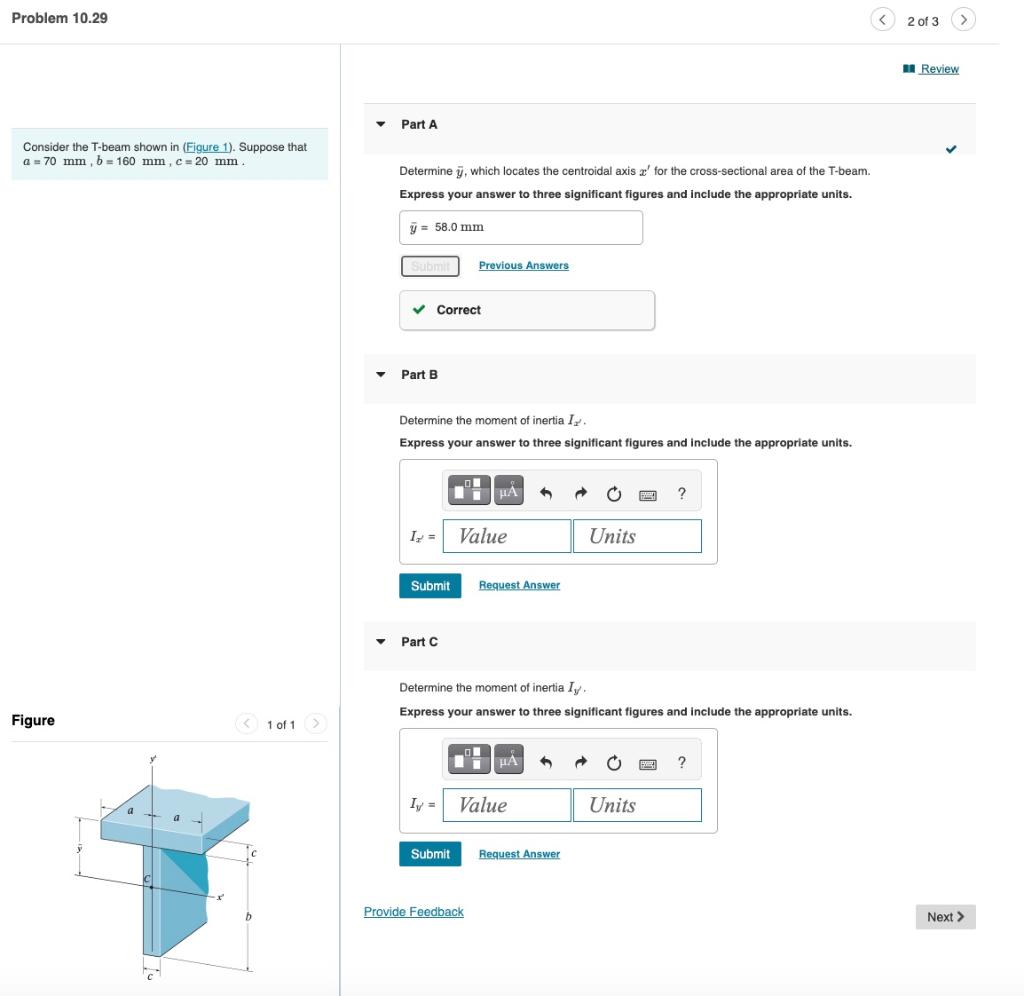Click the Part C Units input field
The height and width of the screenshot is (996, 1024).
click(637, 805)
